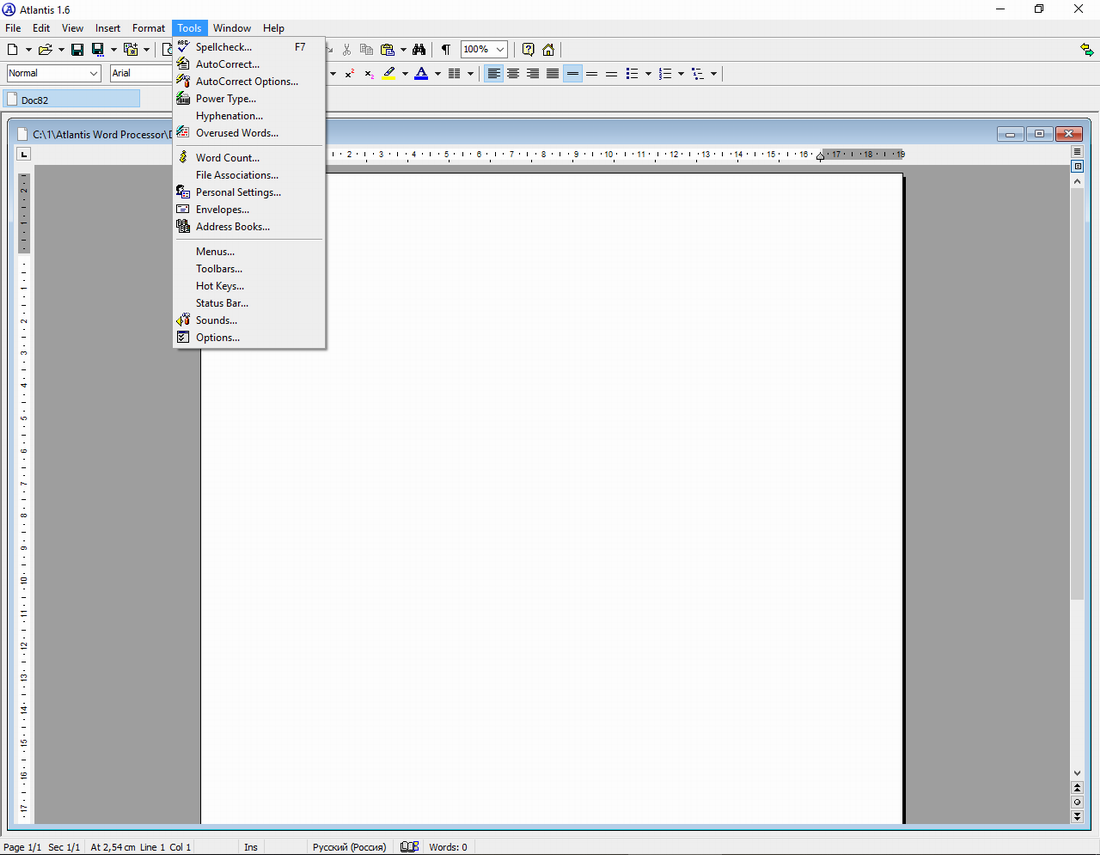Click the Outline list icon
The height and width of the screenshot is (855, 1100).
pyautogui.click(x=698, y=74)
